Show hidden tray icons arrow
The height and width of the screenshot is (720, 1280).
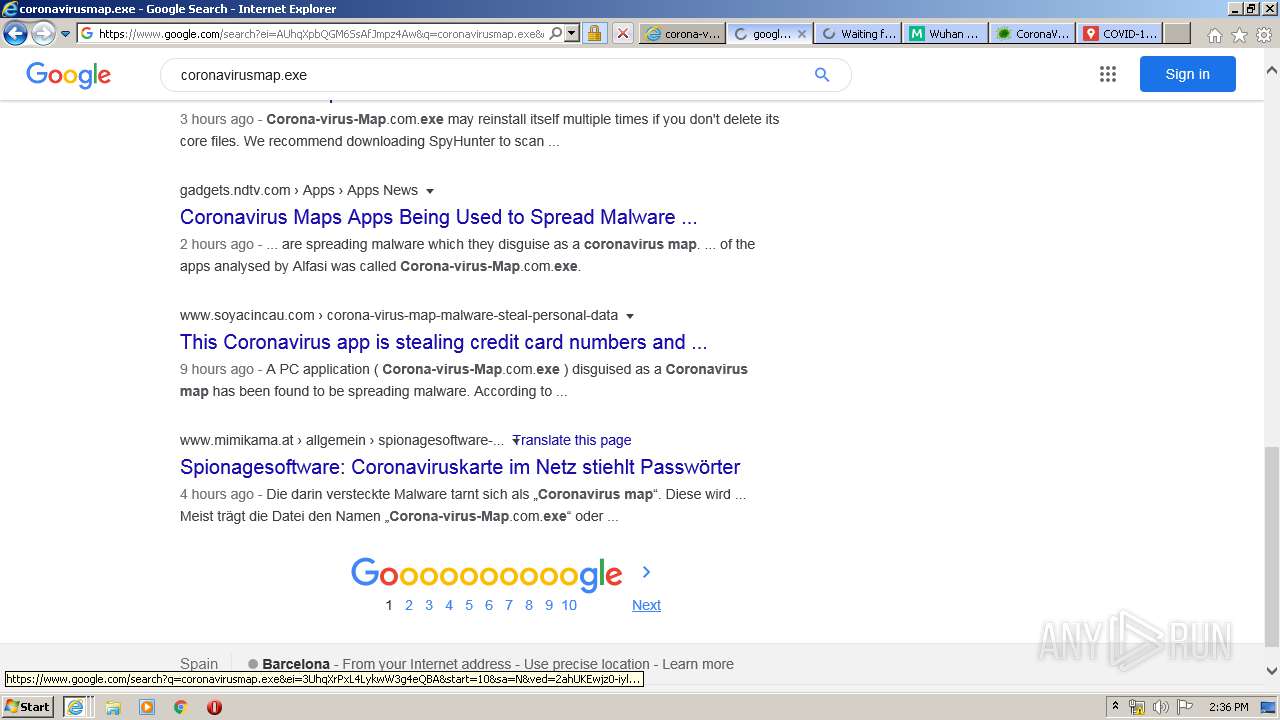pos(1115,707)
